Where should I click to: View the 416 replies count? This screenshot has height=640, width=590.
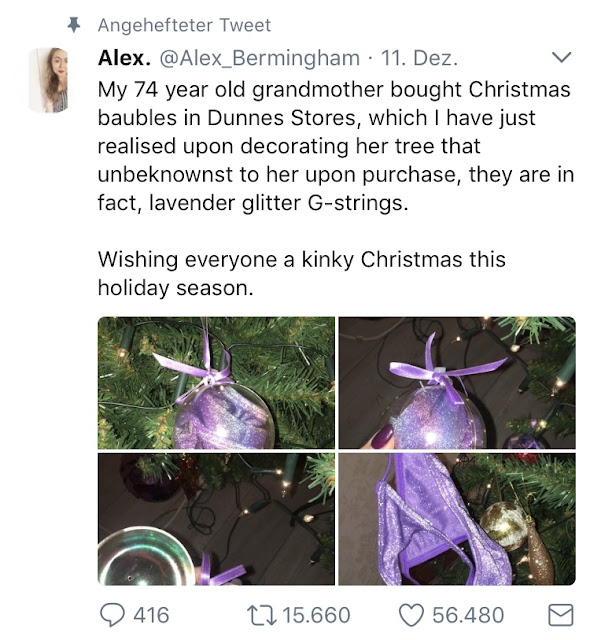click(x=151, y=615)
